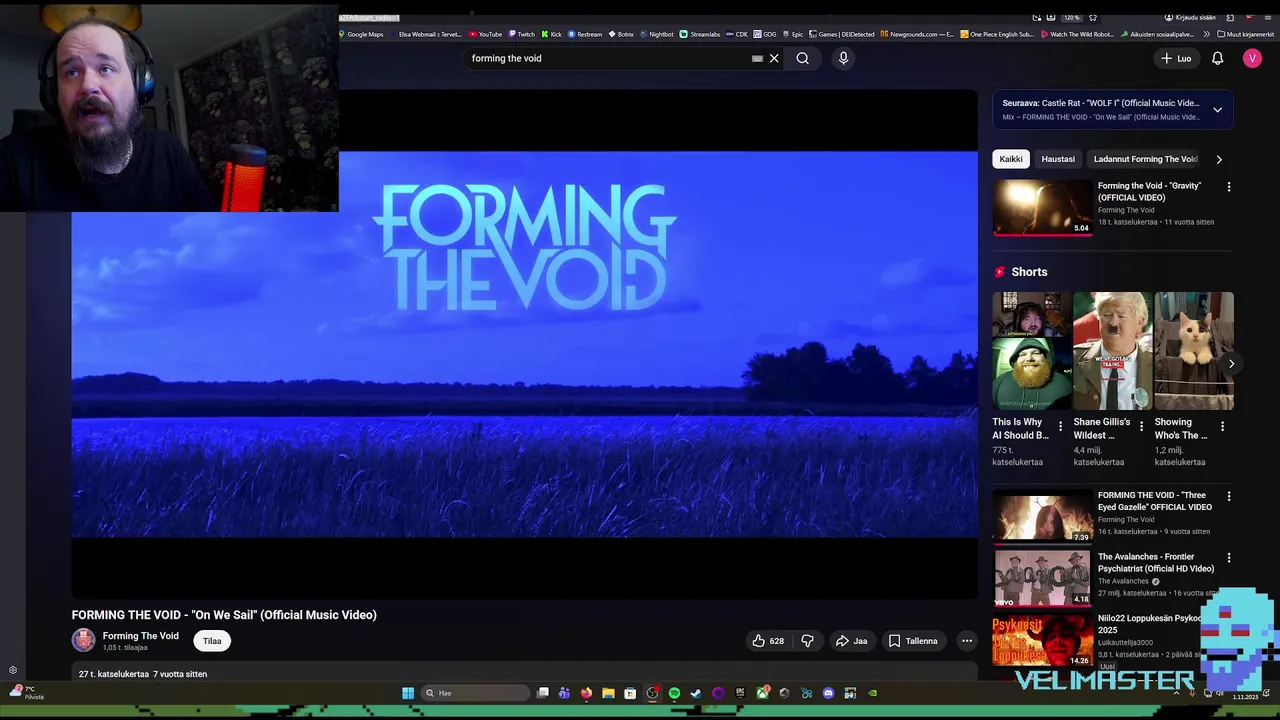Screen dimensions: 1280x720
Task: Select the Haustasi filter chip
Action: point(1058,159)
